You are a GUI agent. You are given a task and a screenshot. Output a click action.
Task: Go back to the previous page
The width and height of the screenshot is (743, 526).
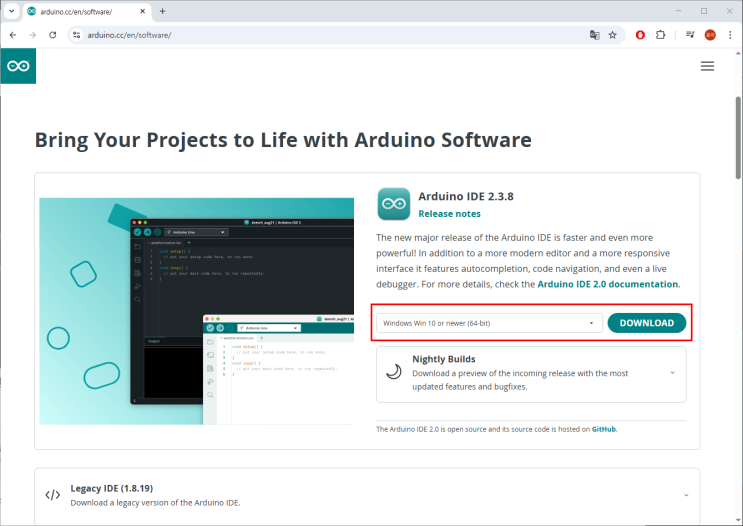click(x=13, y=35)
